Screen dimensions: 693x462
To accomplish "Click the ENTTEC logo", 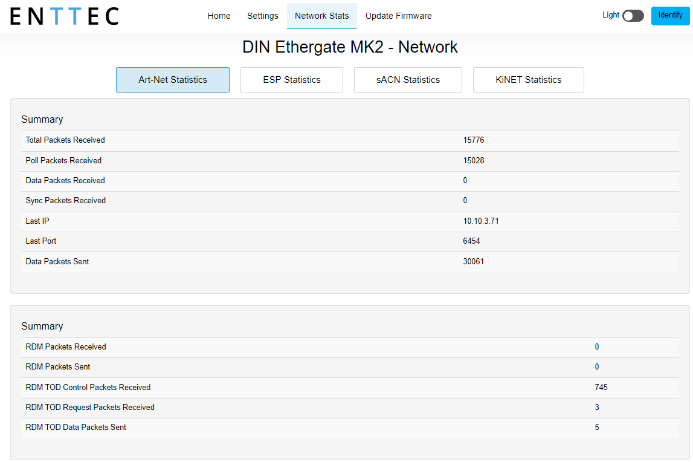I will click(x=65, y=16).
